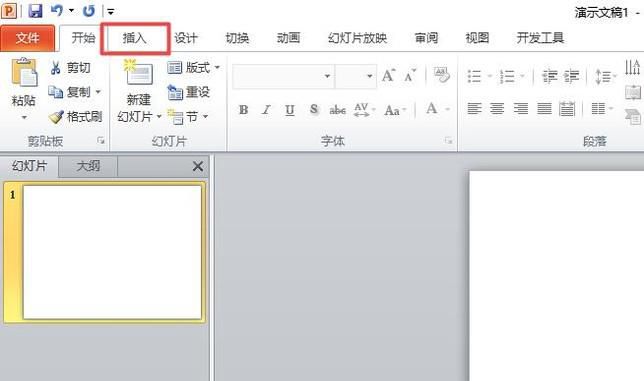Click 剪切 (Cut) scissors button

pyautogui.click(x=70, y=67)
